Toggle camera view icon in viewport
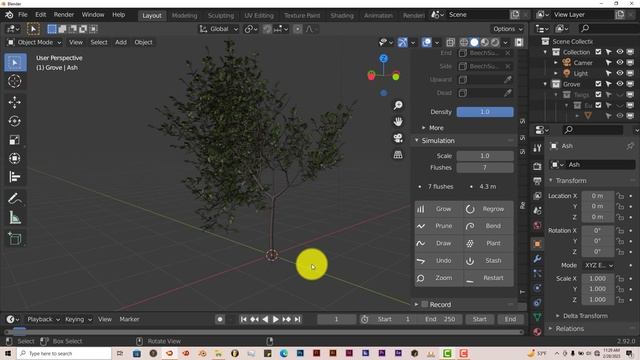Screen dimensions: 640x360 pyautogui.click(x=398, y=138)
